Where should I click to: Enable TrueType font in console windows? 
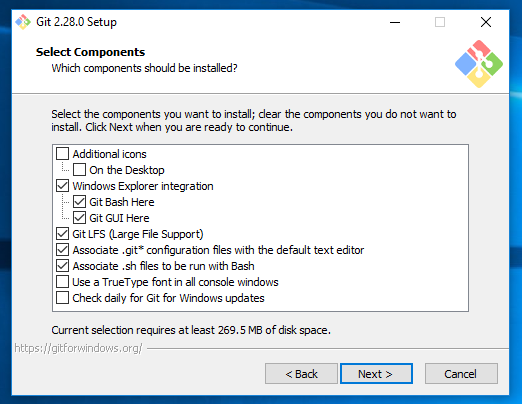pyautogui.click(x=63, y=282)
